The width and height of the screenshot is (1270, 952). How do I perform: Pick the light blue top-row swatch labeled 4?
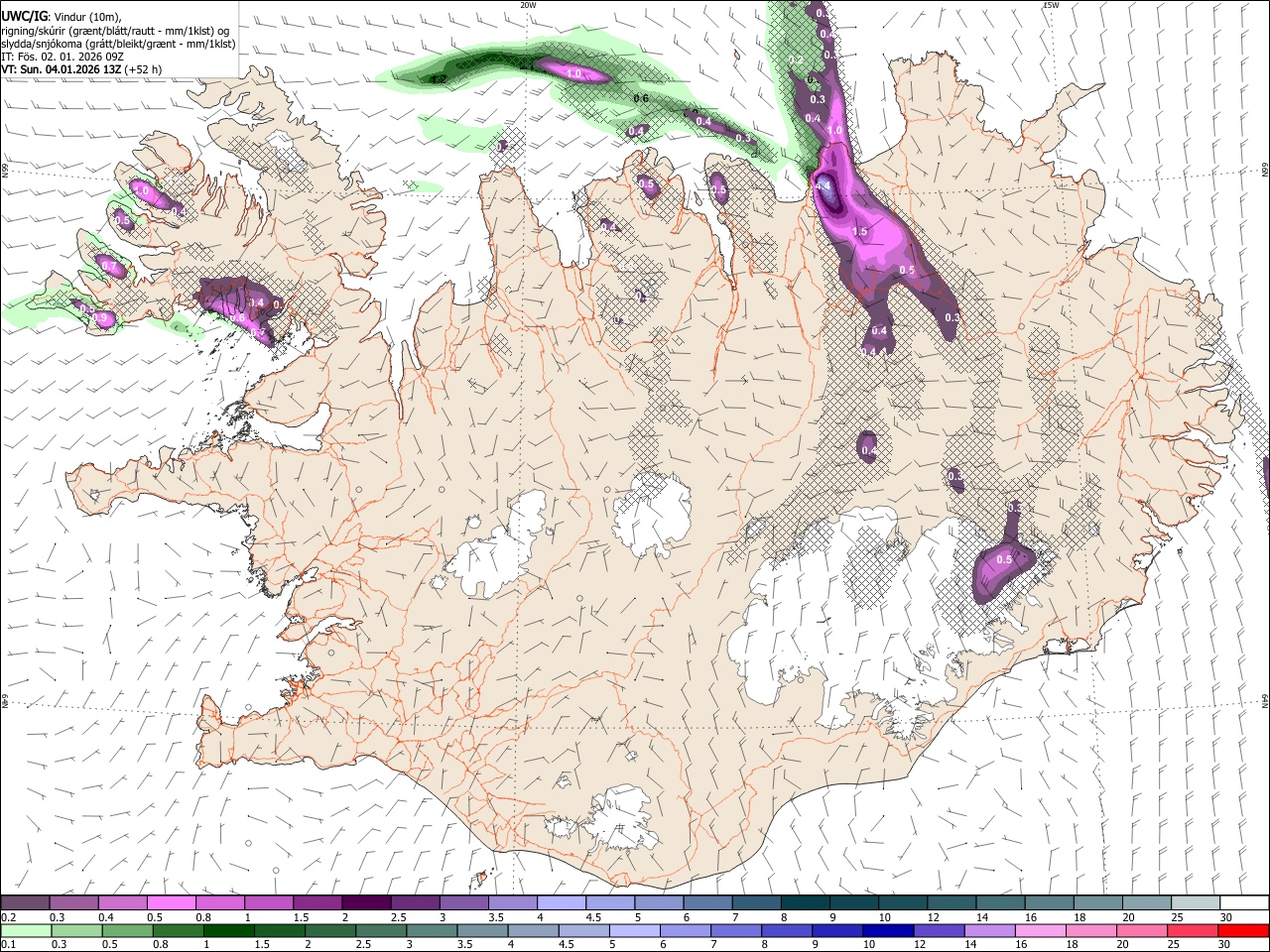[561, 902]
